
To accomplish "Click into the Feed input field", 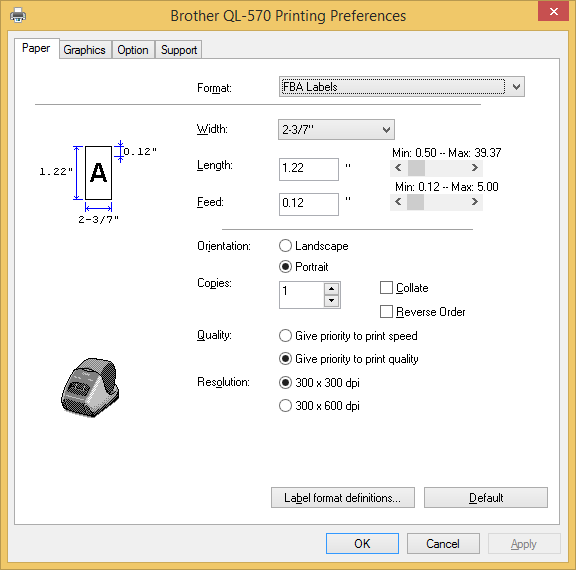I will point(309,204).
